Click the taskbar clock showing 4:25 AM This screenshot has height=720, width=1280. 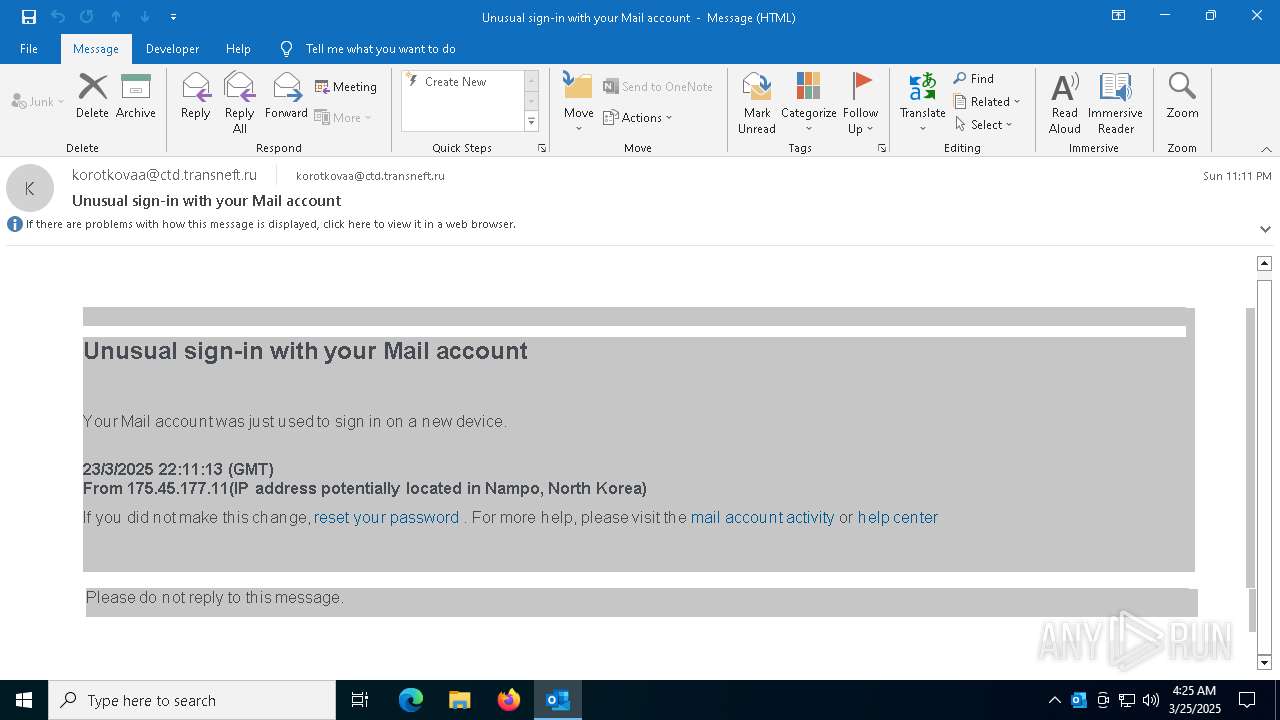[1194, 700]
